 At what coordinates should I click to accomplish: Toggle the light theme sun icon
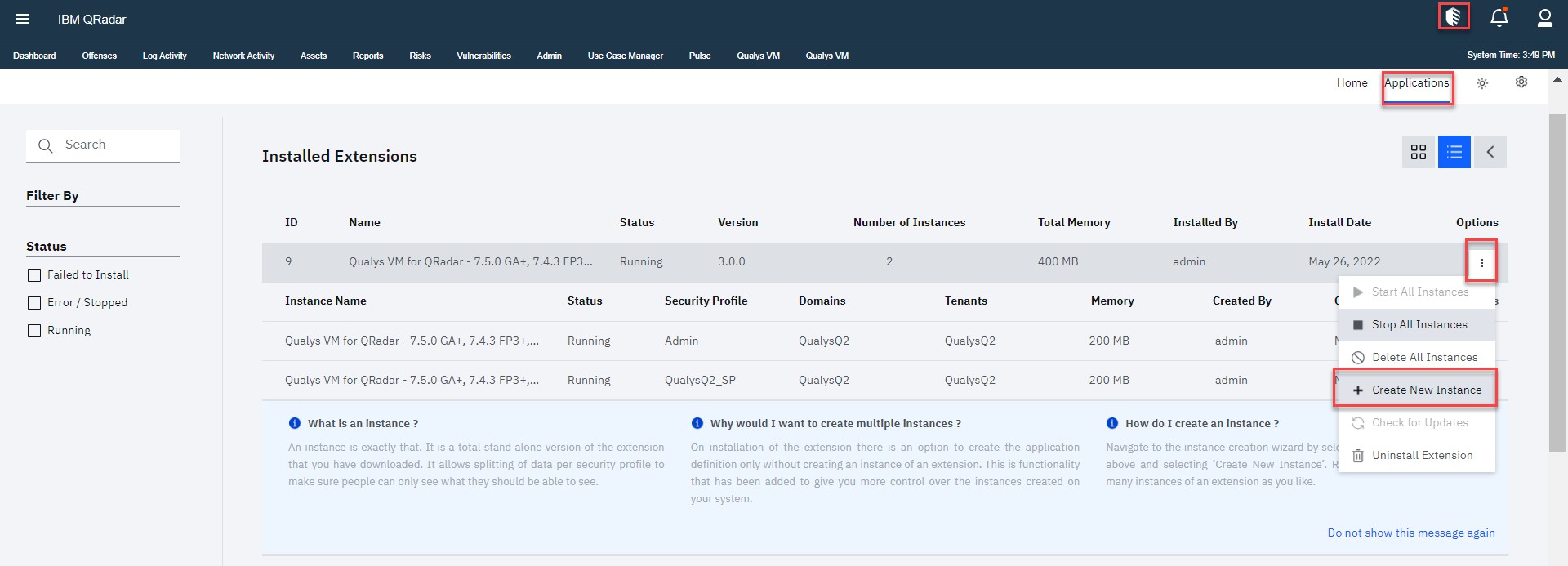(1482, 83)
